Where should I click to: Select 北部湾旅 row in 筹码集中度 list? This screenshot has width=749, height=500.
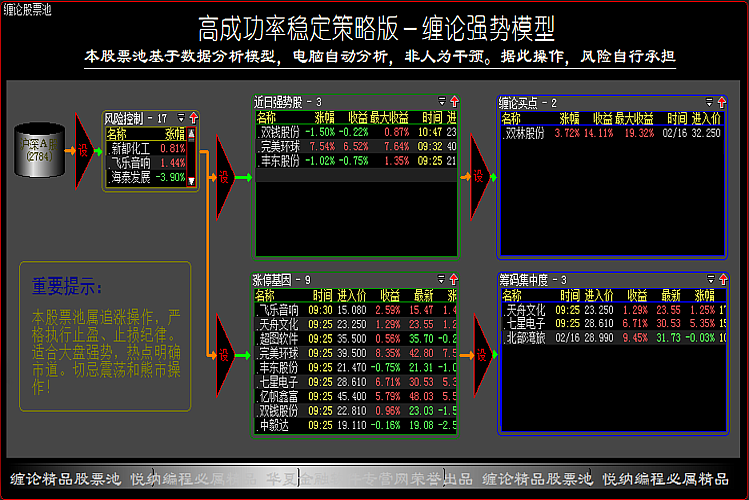click(525, 338)
